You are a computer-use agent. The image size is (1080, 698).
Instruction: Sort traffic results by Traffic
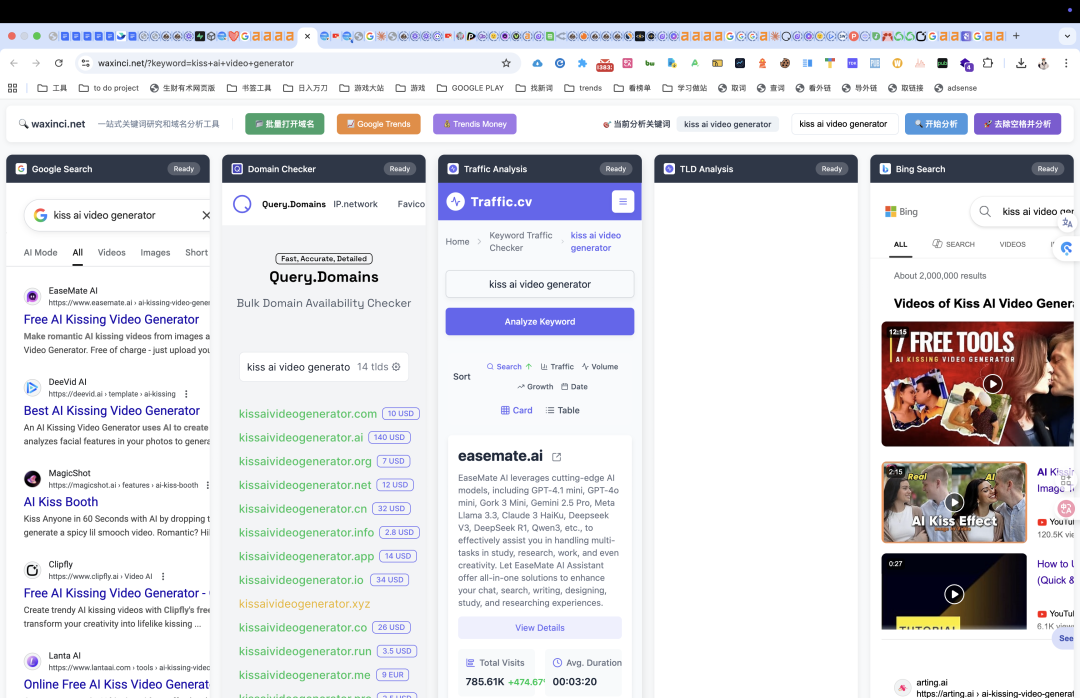[x=557, y=367]
